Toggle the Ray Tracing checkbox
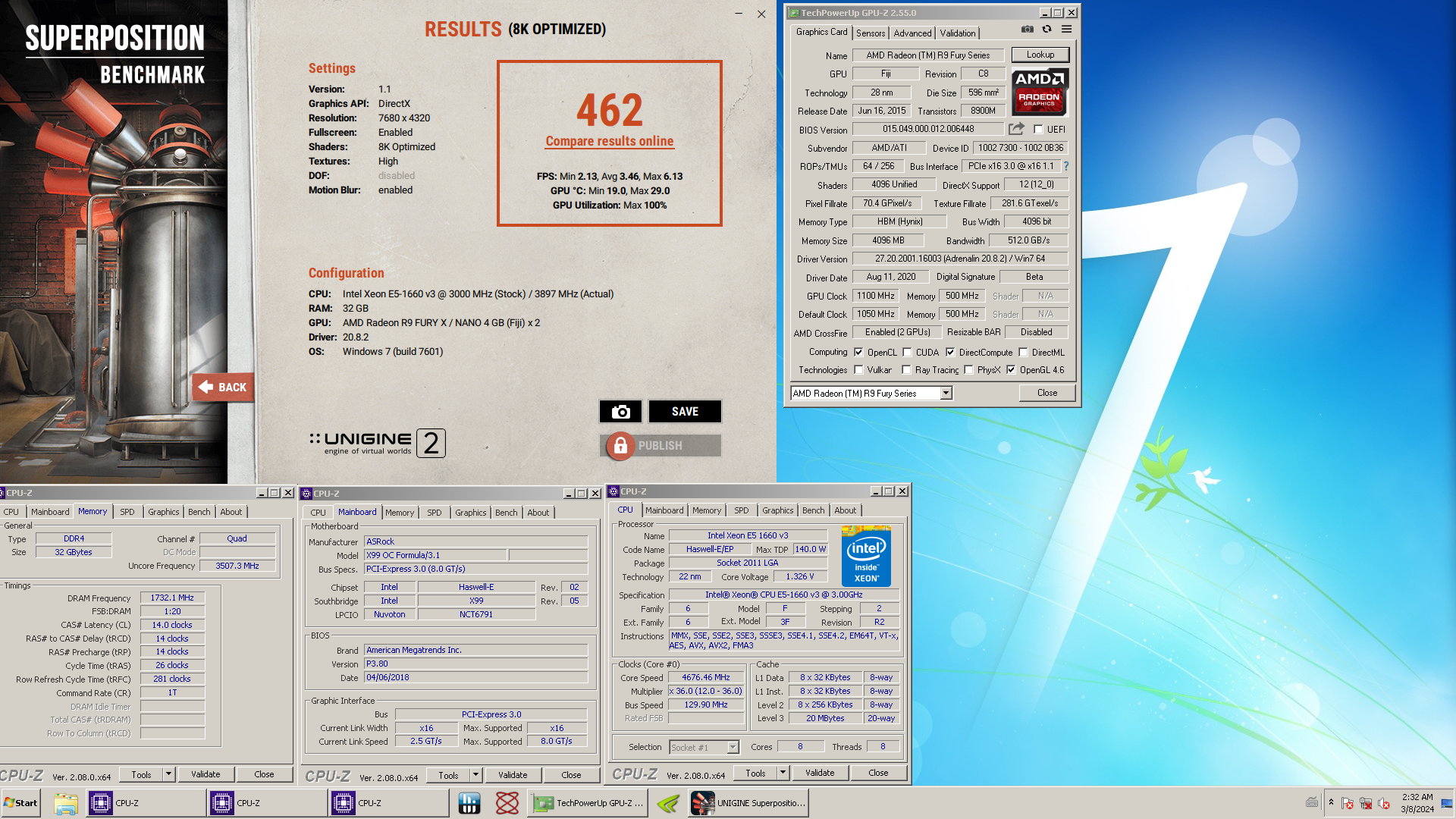 [906, 370]
